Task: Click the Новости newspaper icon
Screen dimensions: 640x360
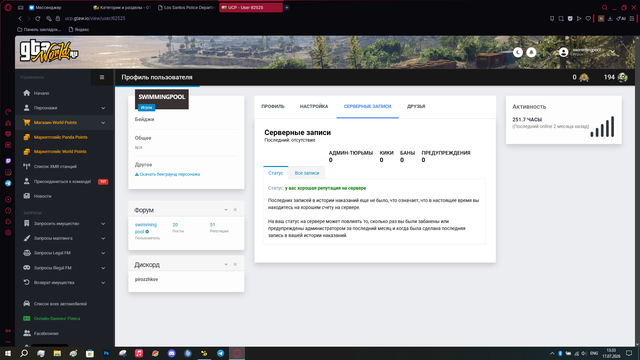Action: point(27,196)
